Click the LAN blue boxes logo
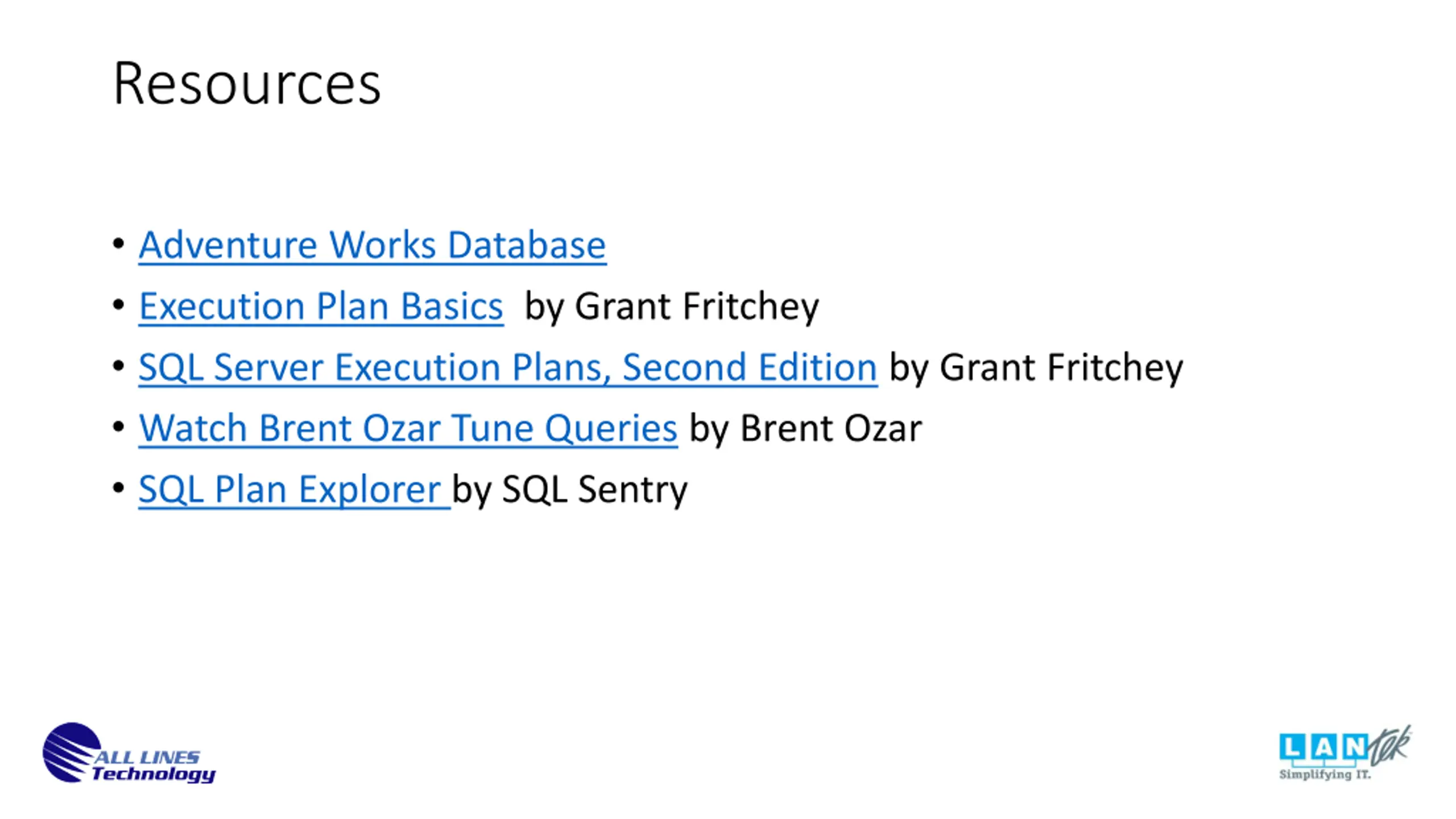This screenshot has width=1456, height=819. tap(1323, 747)
